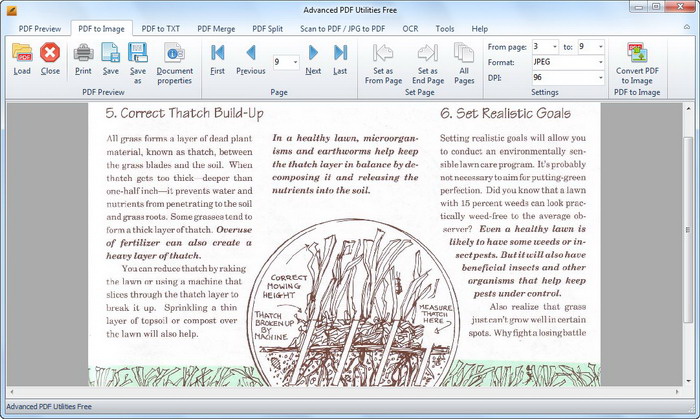The image size is (700, 419).
Task: Switch to the OCR tab
Action: (x=410, y=29)
